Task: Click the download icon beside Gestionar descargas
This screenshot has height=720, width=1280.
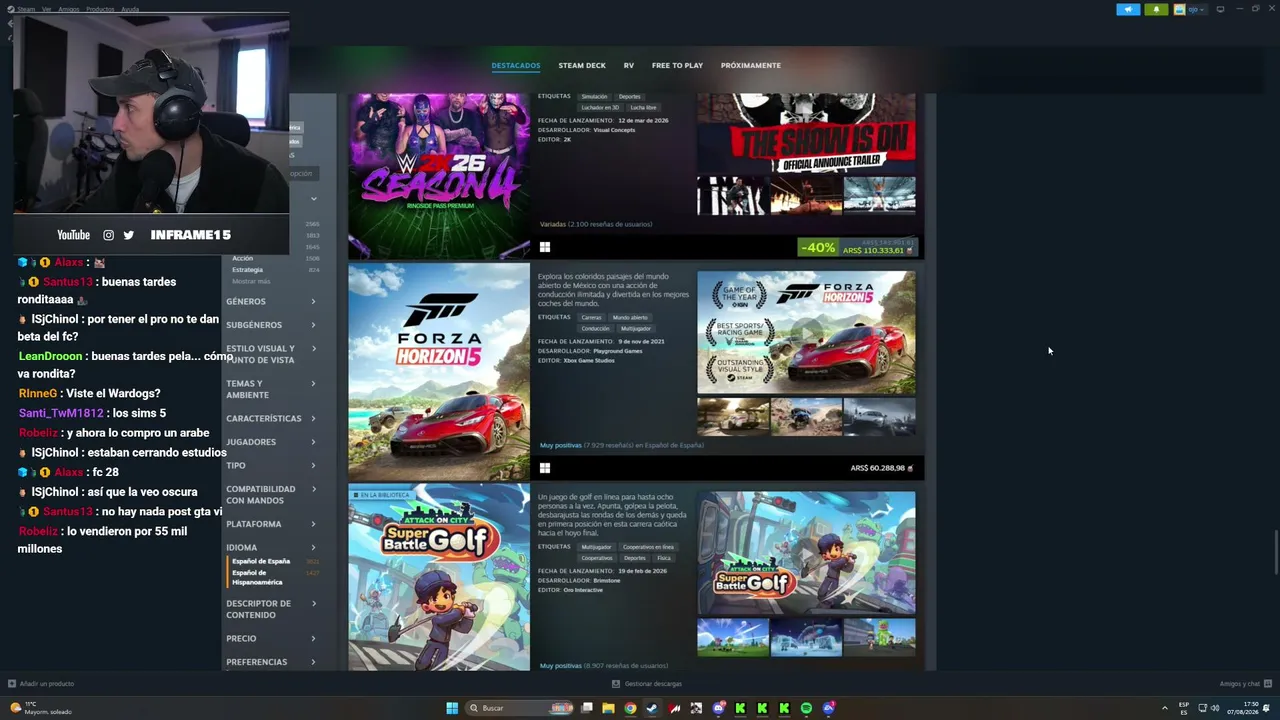Action: pyautogui.click(x=616, y=684)
